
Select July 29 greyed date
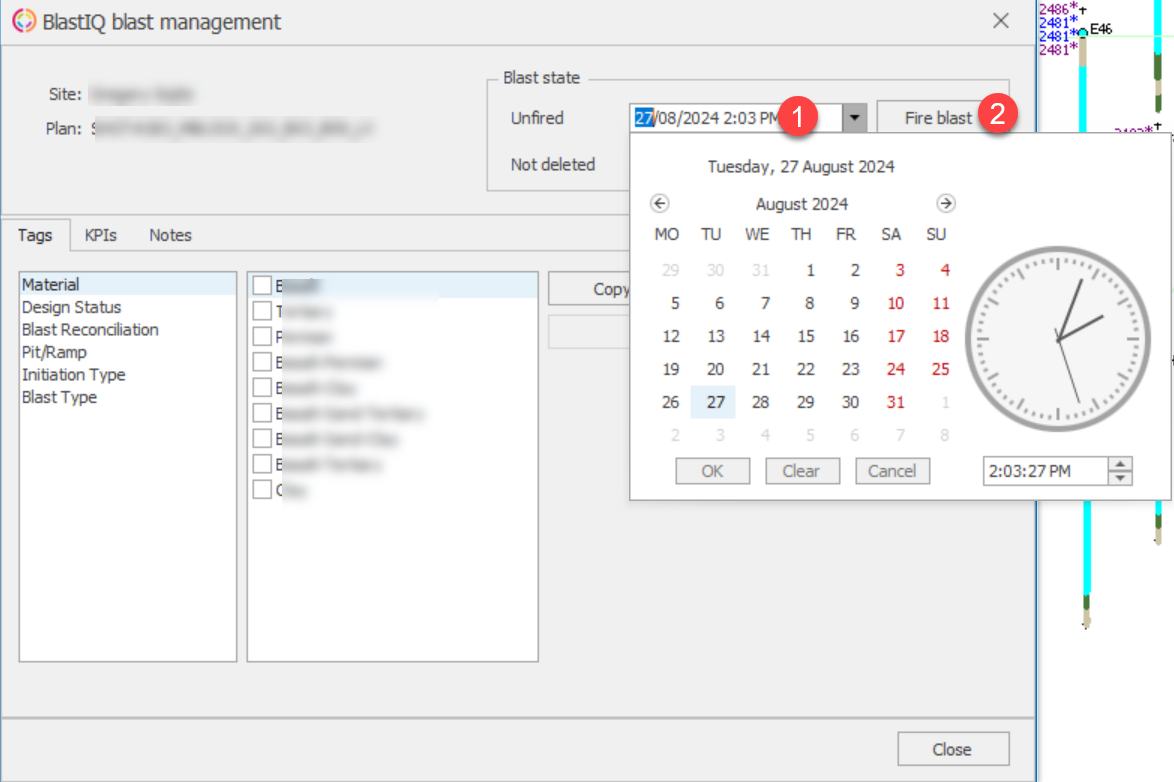(671, 270)
